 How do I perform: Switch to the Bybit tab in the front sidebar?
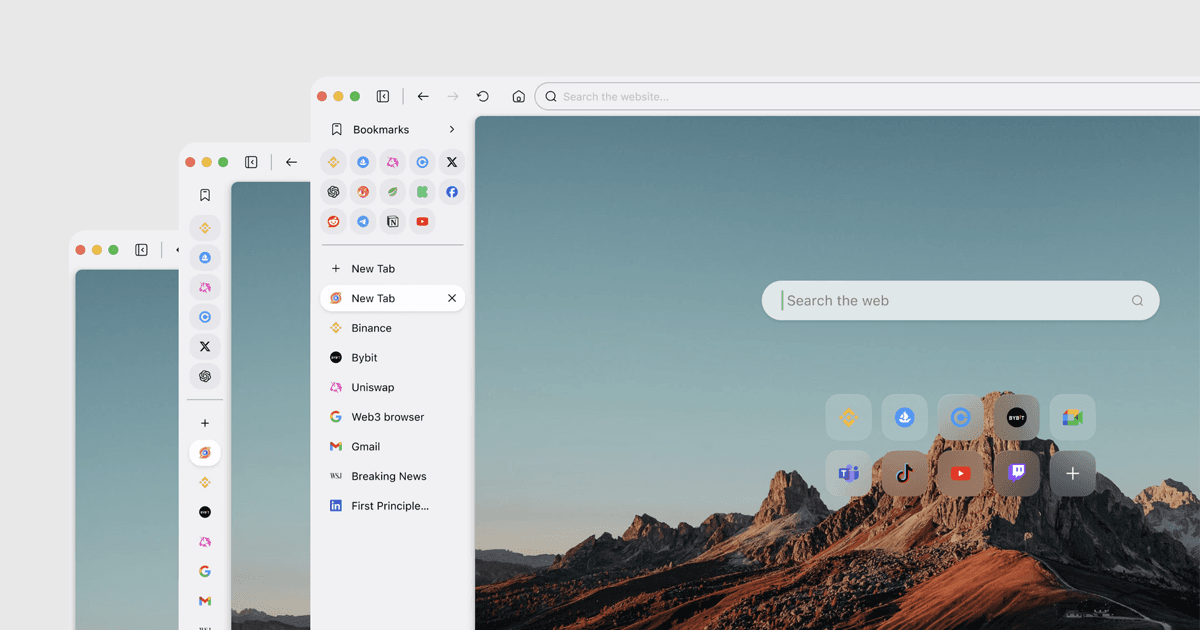pos(392,358)
